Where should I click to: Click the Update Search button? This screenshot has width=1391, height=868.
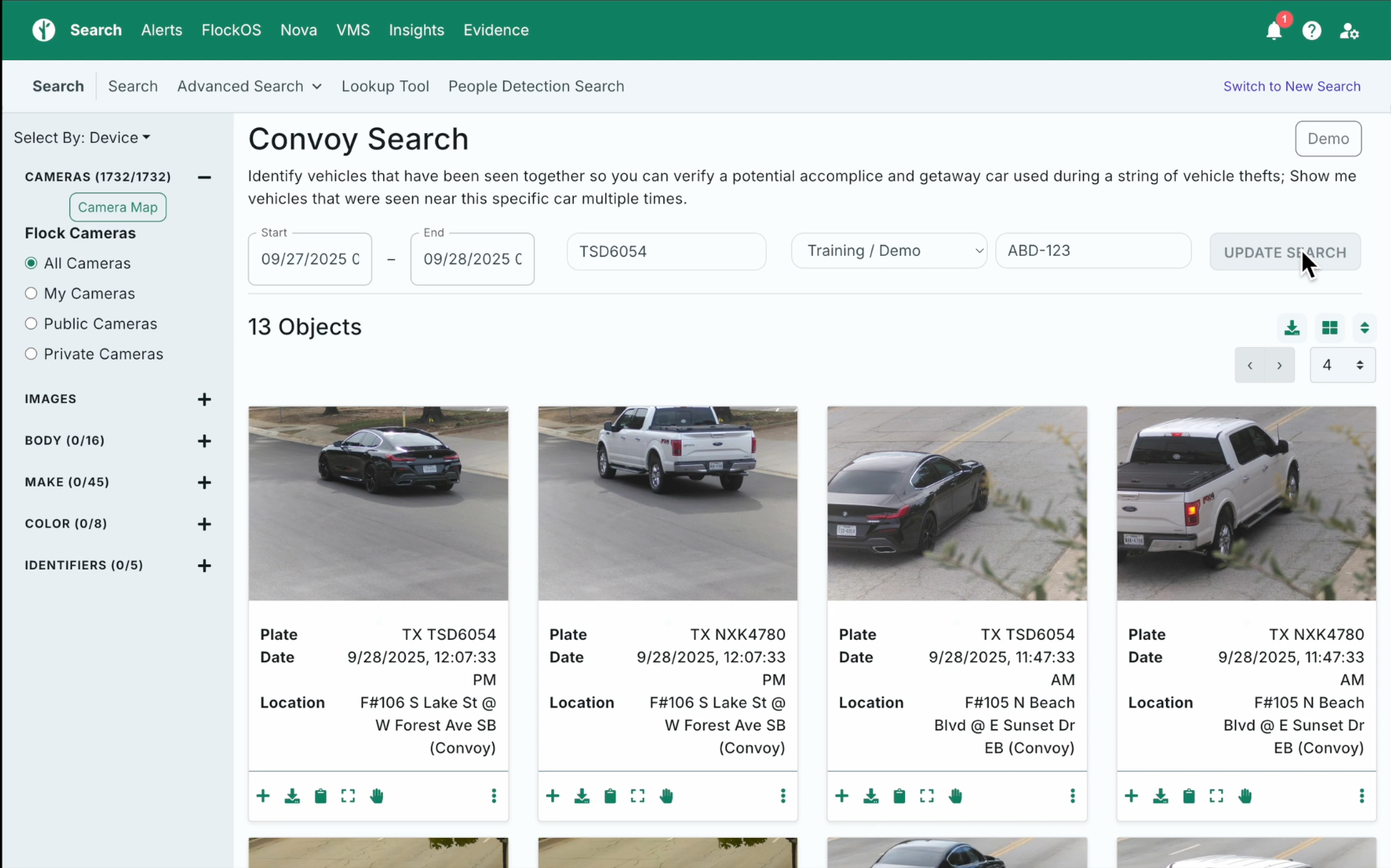1285,252
